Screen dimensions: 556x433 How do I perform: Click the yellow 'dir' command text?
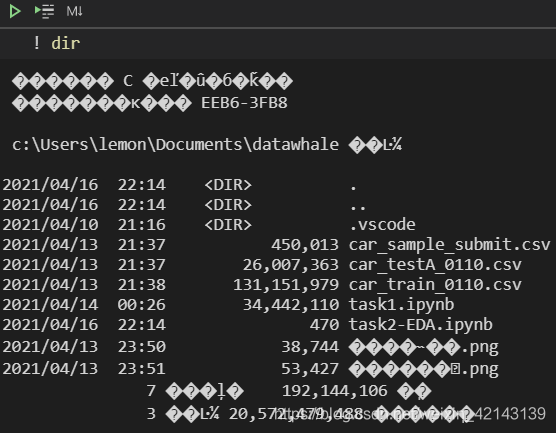[x=66, y=44]
